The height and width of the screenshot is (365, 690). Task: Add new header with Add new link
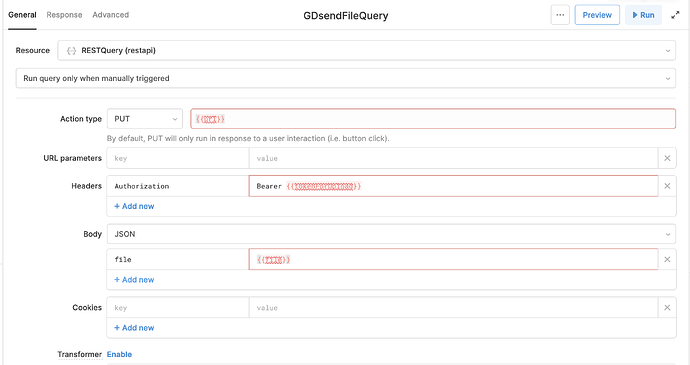pyautogui.click(x=134, y=206)
